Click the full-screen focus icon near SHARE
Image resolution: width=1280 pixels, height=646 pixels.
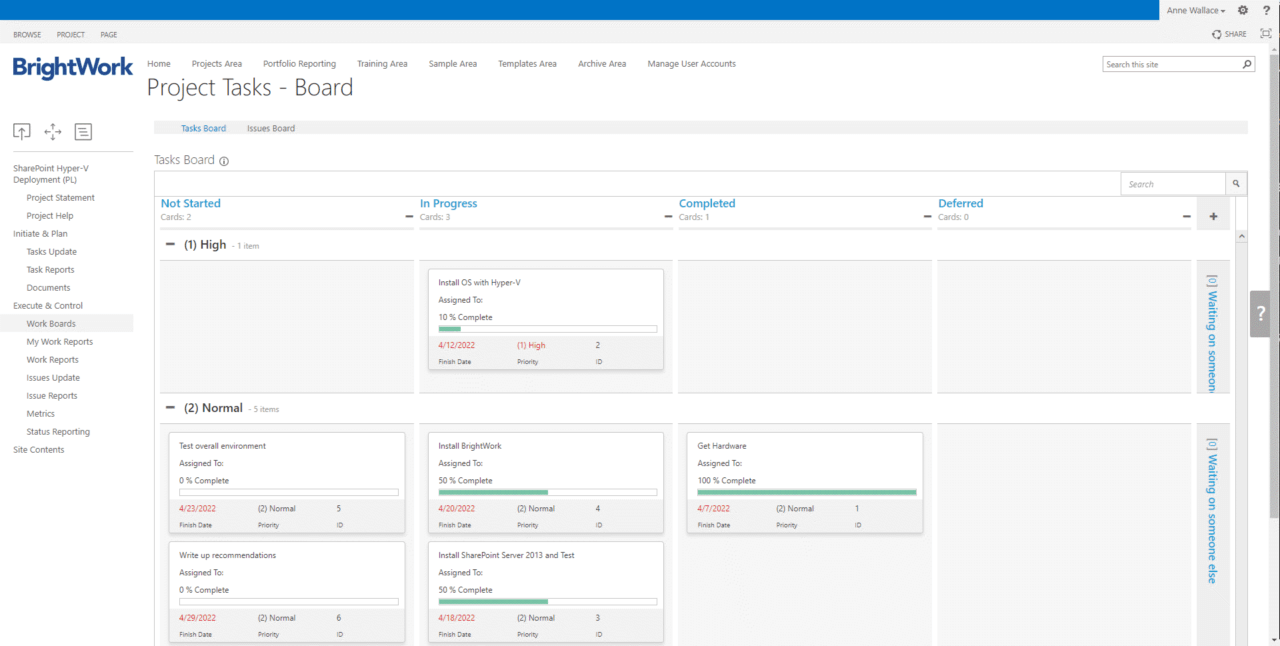[1266, 33]
